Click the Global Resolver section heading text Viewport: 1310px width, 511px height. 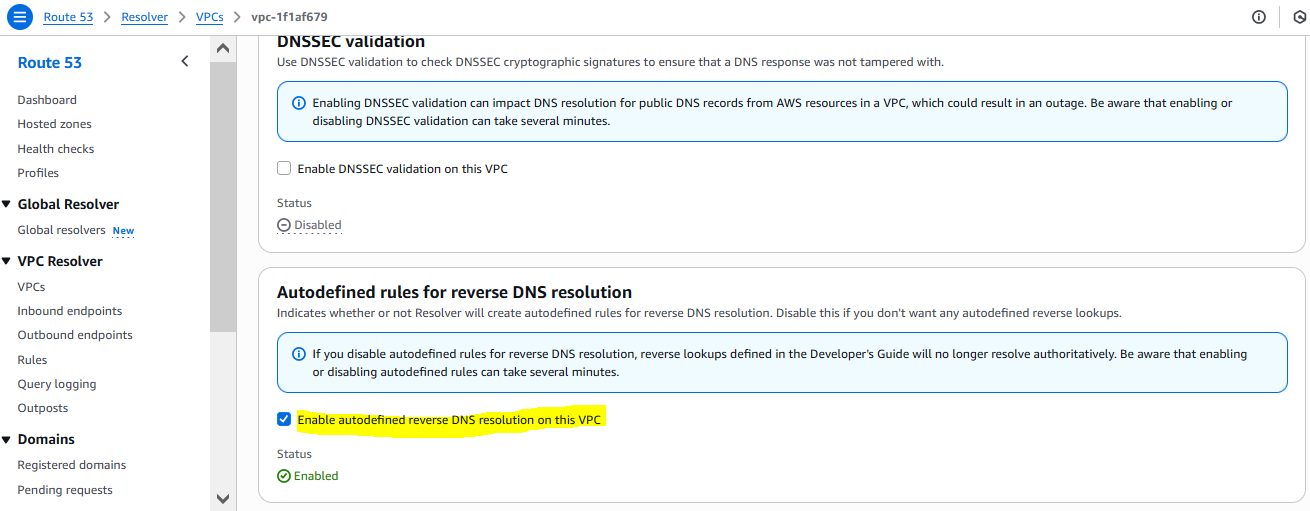click(68, 204)
